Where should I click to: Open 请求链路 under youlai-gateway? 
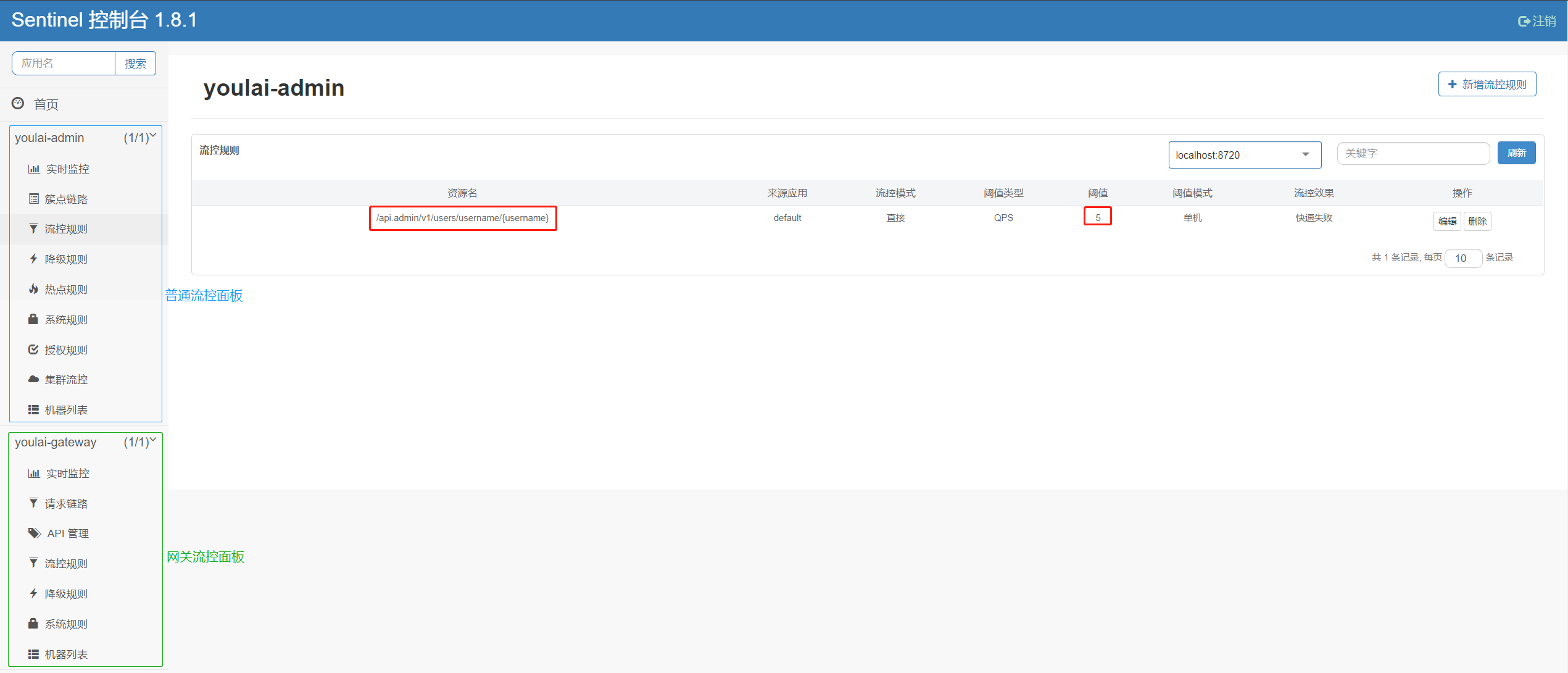point(65,504)
